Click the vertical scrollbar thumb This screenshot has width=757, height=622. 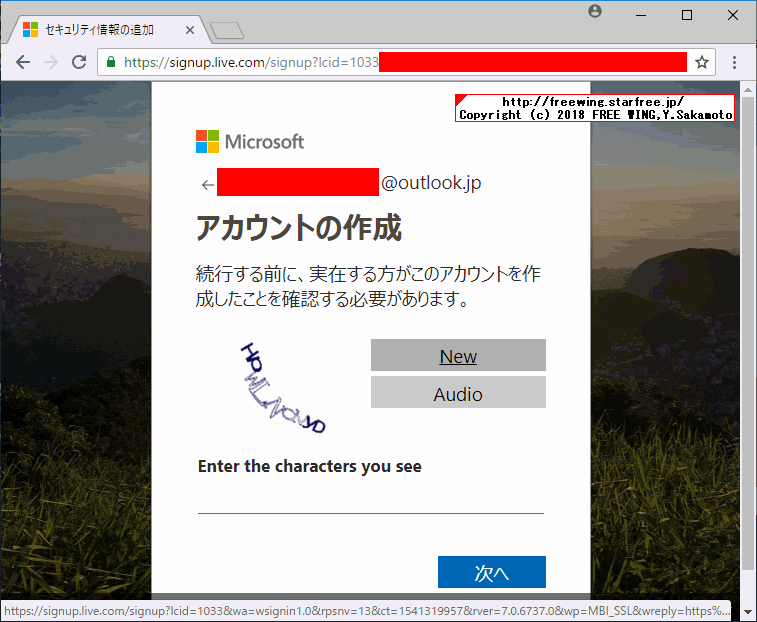(748, 333)
